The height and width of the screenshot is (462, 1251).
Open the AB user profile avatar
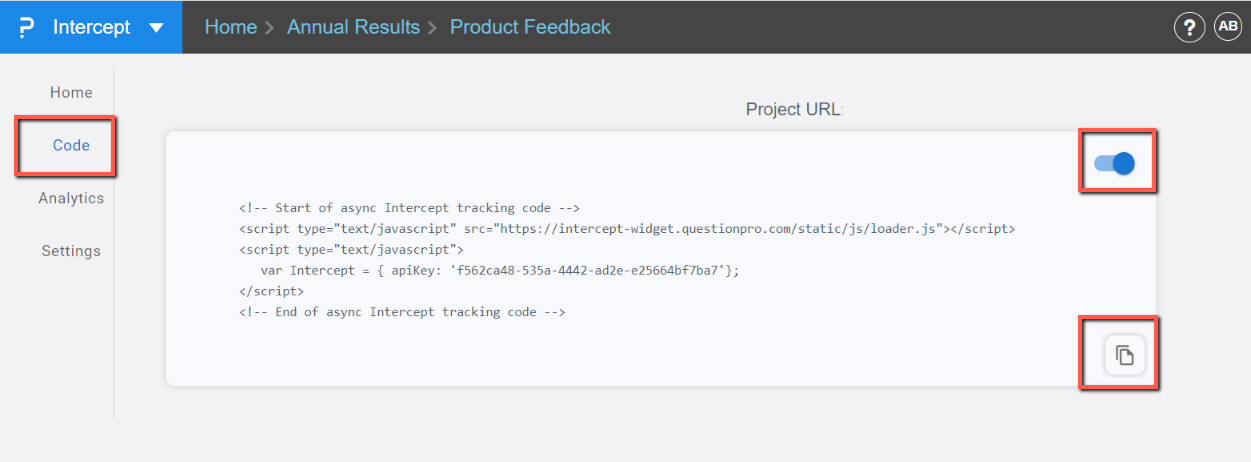[x=1227, y=27]
